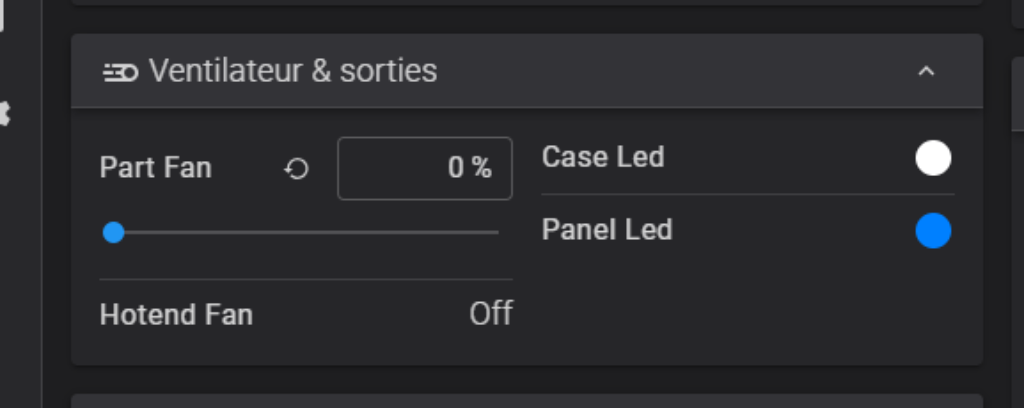The width and height of the screenshot is (1024, 408).
Task: Click the scrollbar at the right edge
Action: click(1017, 95)
